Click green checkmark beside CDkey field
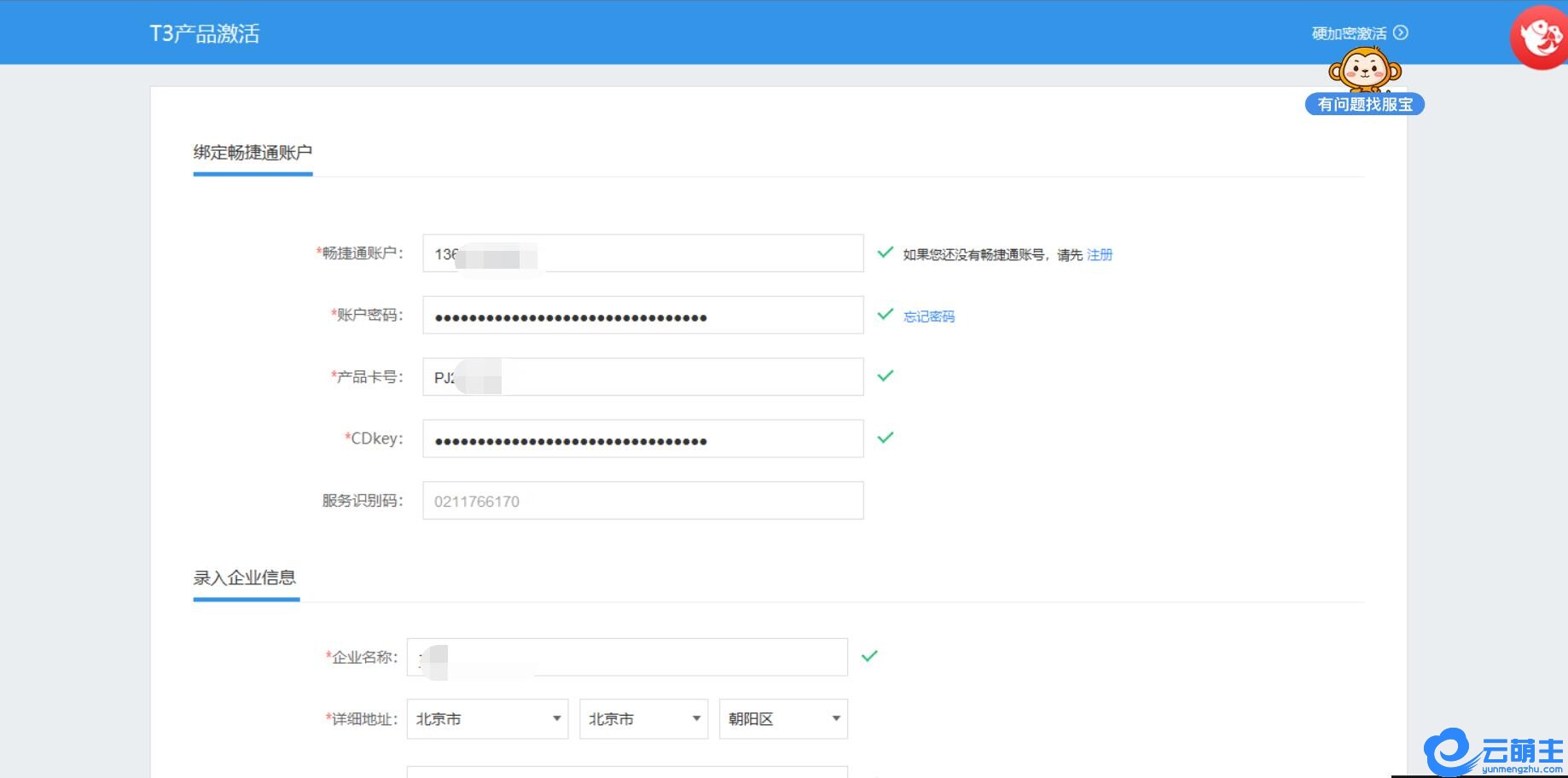This screenshot has height=778, width=1568. [x=886, y=438]
